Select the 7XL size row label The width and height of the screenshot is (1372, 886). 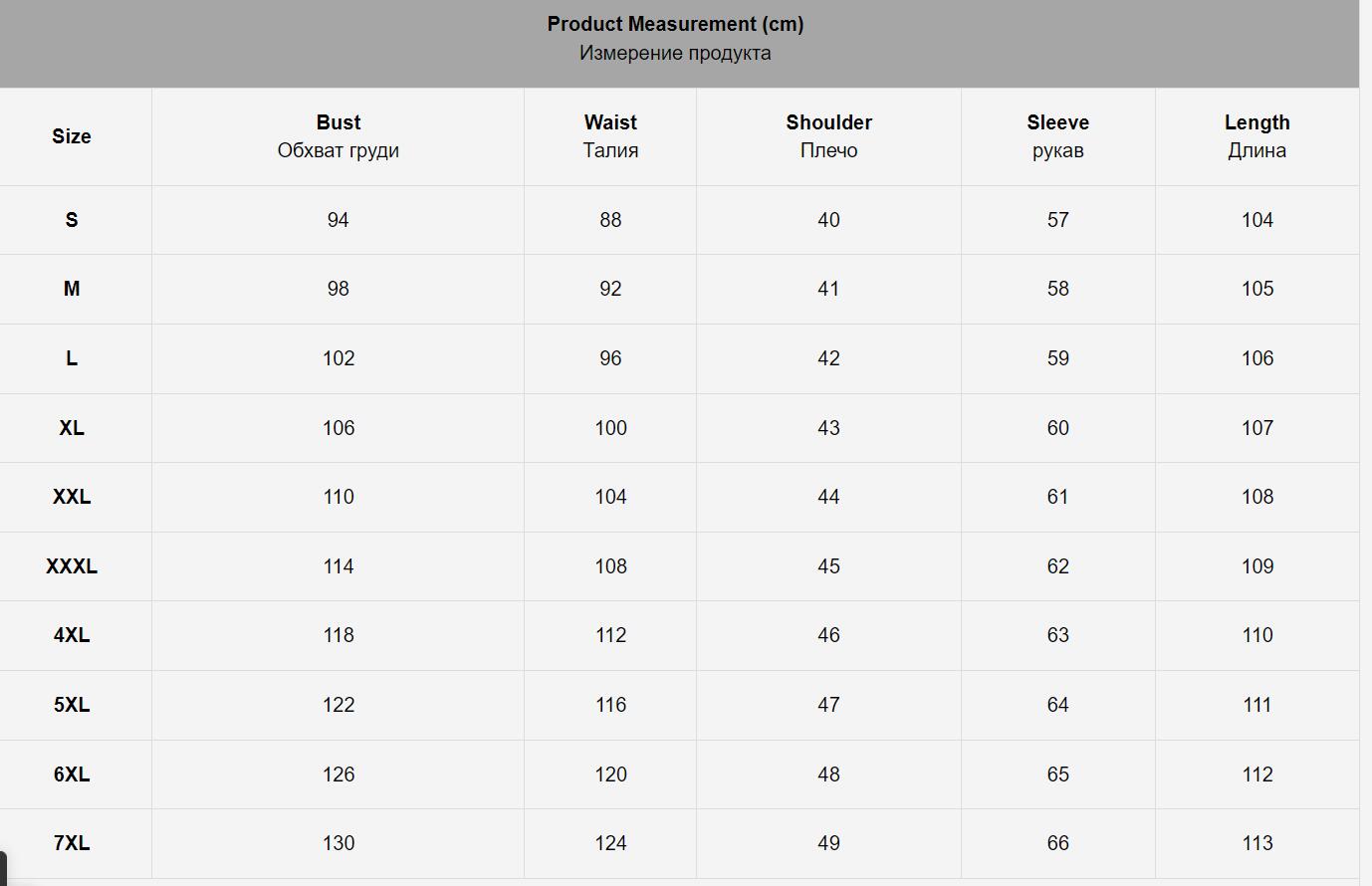[72, 843]
